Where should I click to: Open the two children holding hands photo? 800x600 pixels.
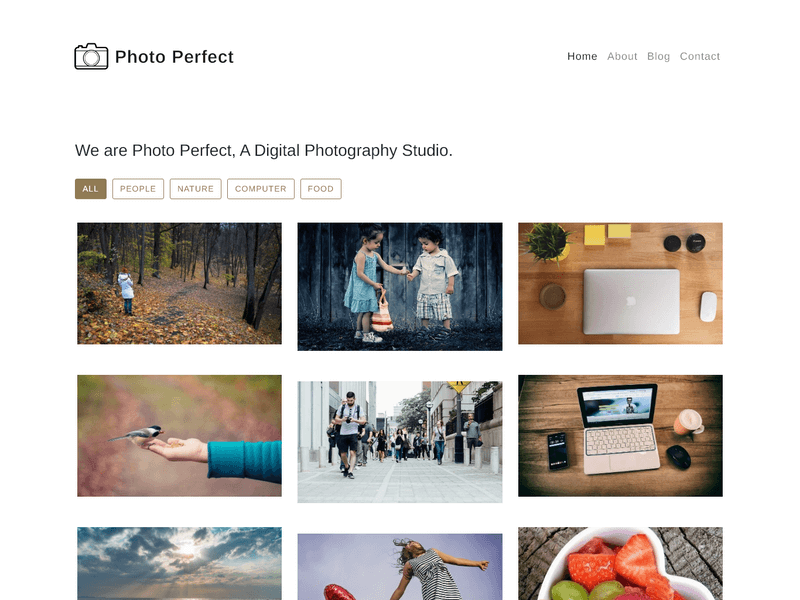(399, 286)
